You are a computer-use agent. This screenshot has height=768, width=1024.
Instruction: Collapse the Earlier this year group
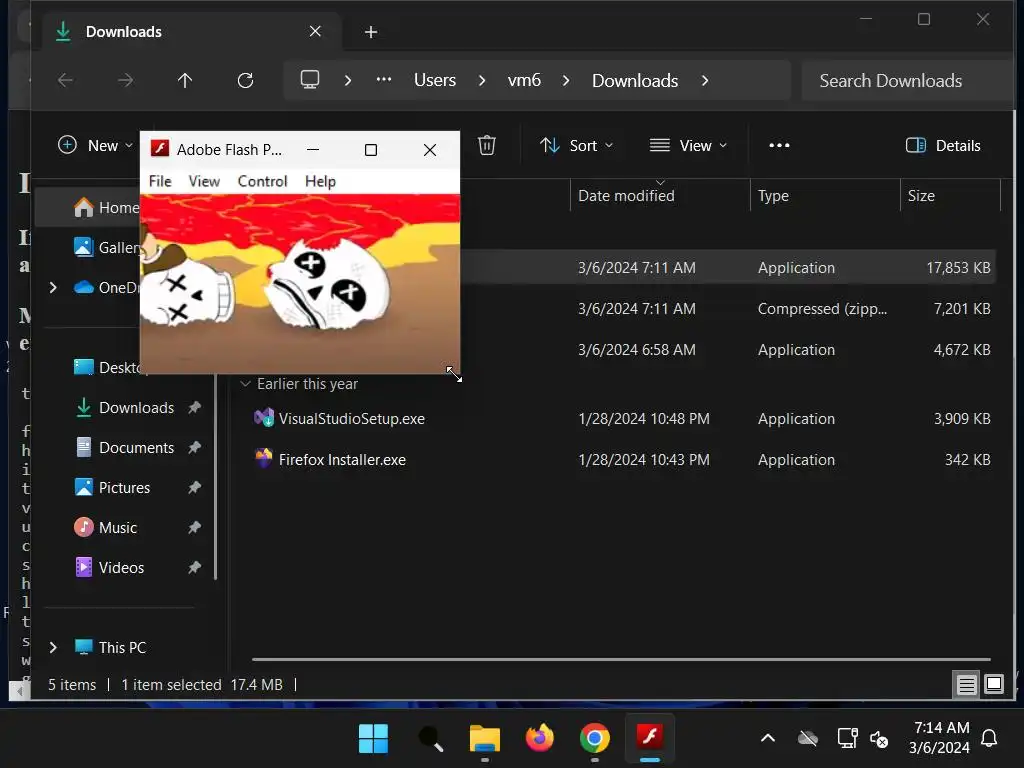246,383
